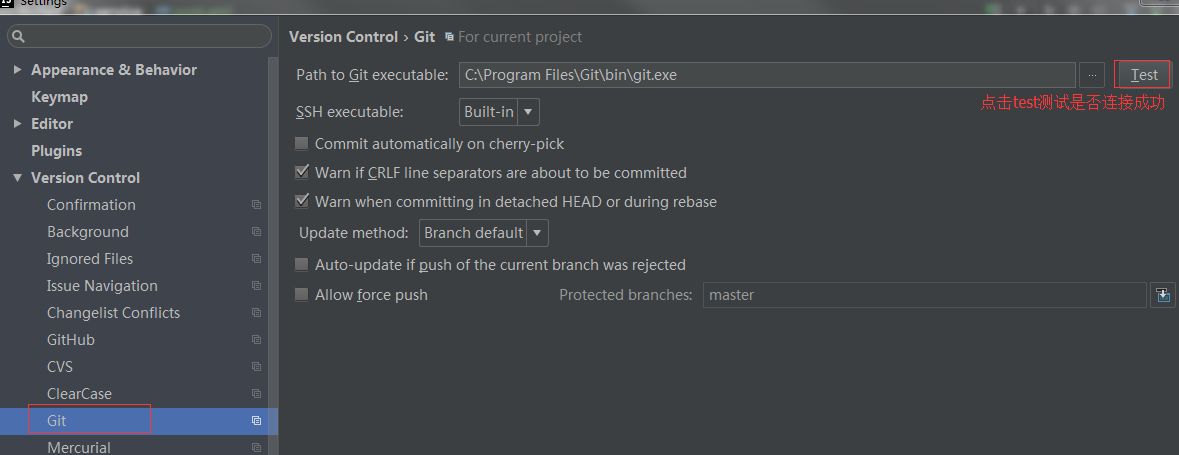Viewport: 1179px width, 455px height.
Task: Open the Mercurial settings page
Action: [79, 447]
